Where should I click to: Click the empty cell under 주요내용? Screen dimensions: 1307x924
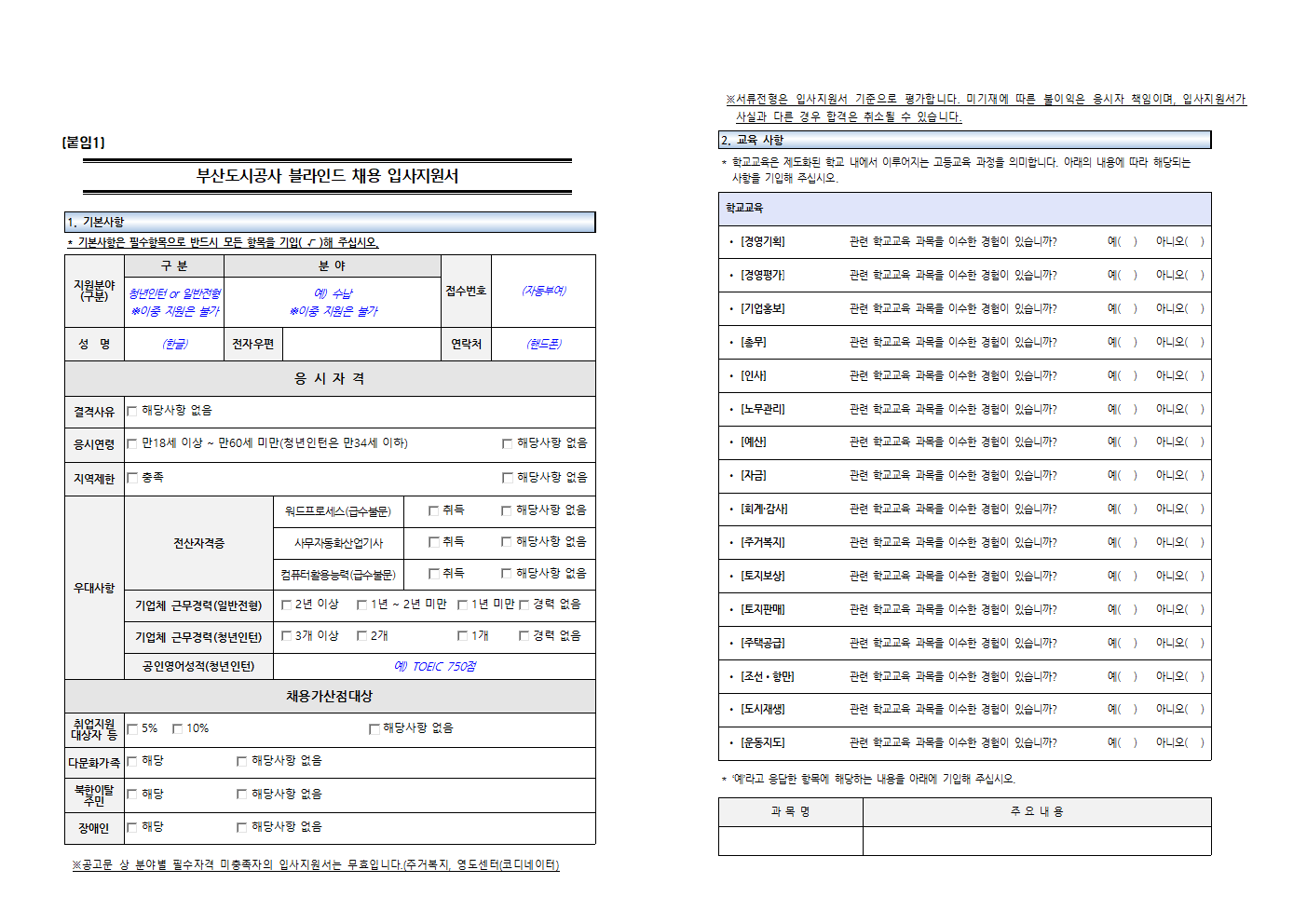pos(1037,841)
